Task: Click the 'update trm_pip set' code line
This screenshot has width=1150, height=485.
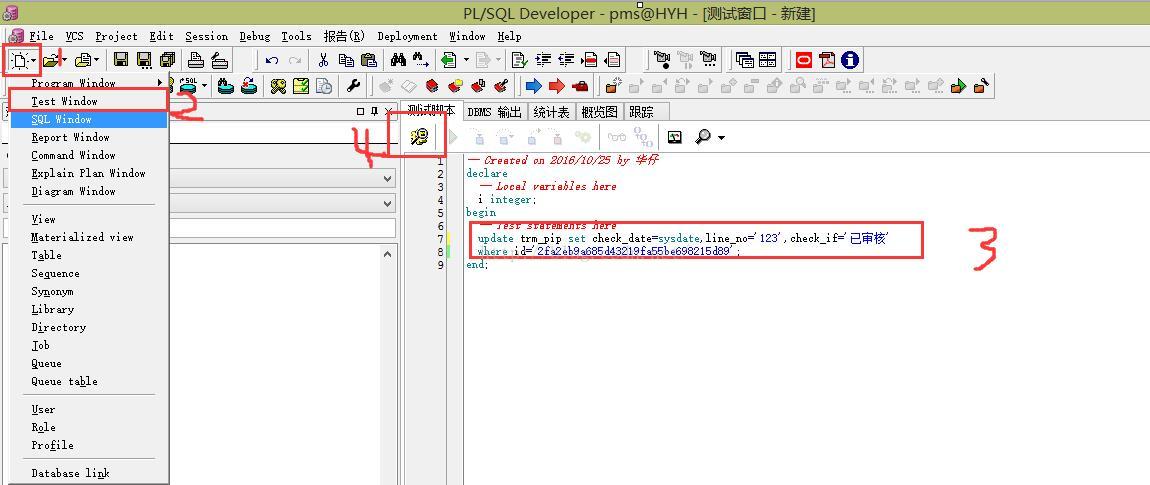Action: (x=683, y=239)
